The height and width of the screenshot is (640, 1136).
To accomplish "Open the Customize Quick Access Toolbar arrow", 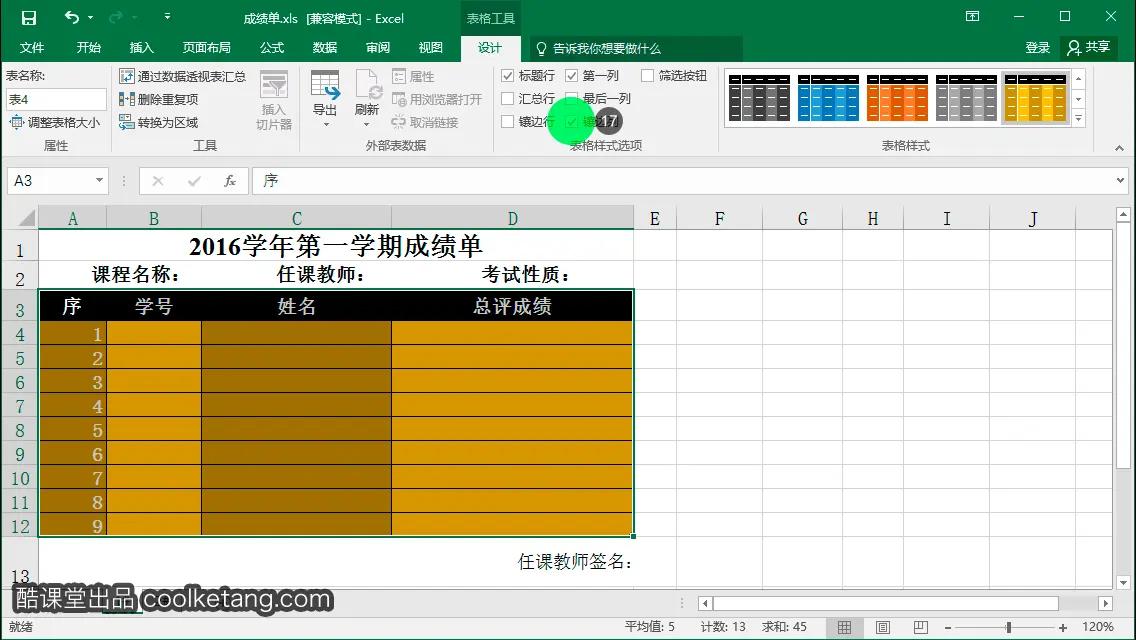I will [167, 17].
